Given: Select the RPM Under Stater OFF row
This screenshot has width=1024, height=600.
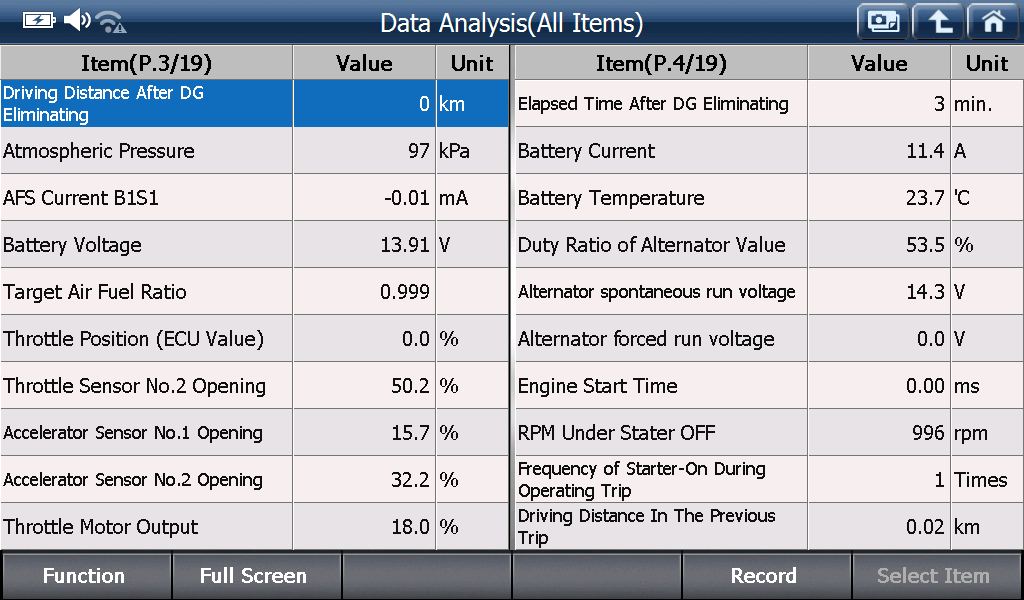Looking at the screenshot, I should [x=769, y=433].
